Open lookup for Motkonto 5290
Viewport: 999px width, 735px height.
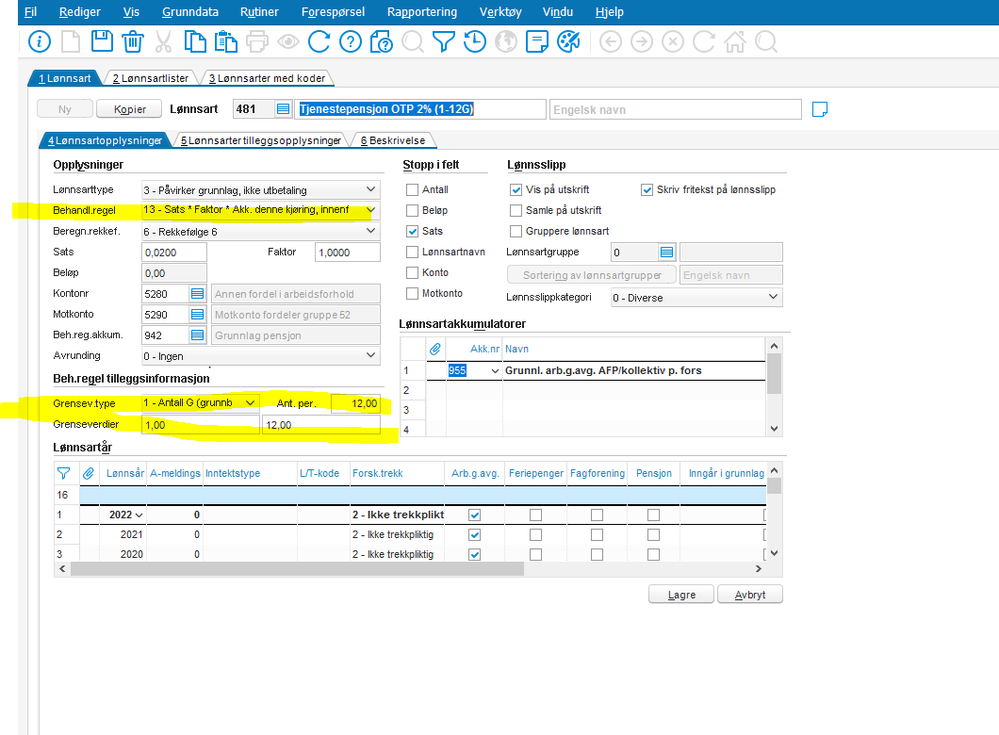pos(198,315)
